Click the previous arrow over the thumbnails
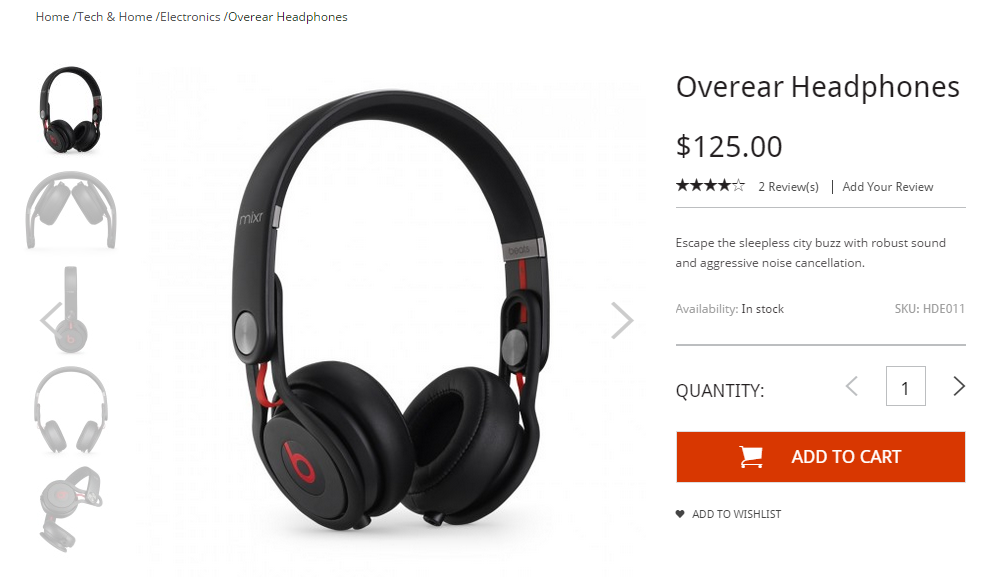The width and height of the screenshot is (994, 584). pyautogui.click(x=51, y=320)
